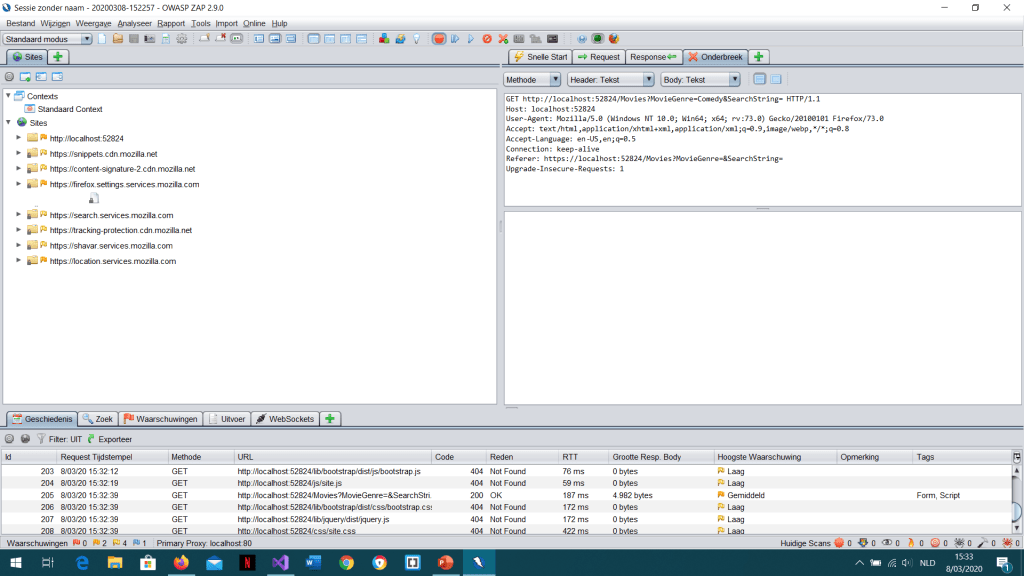Switch to the Waarschuwingen tab

click(x=161, y=419)
